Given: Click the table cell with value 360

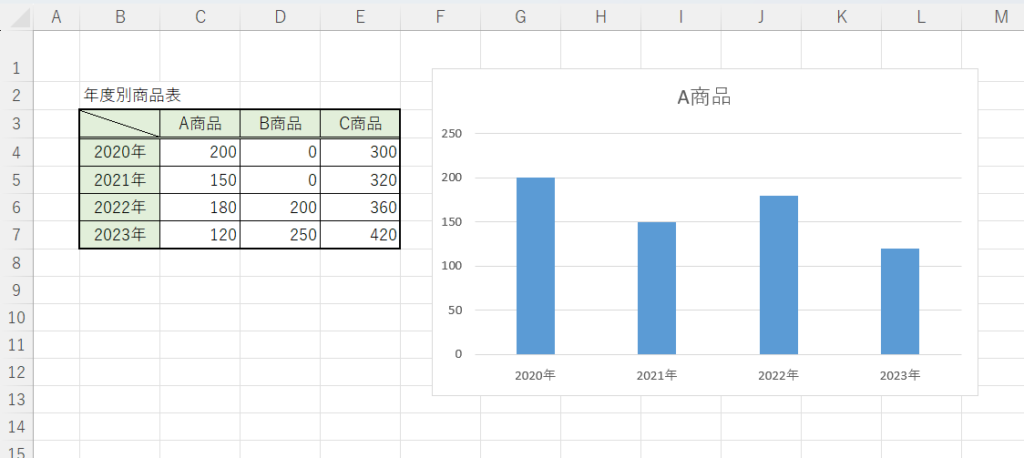Looking at the screenshot, I should (x=360, y=208).
